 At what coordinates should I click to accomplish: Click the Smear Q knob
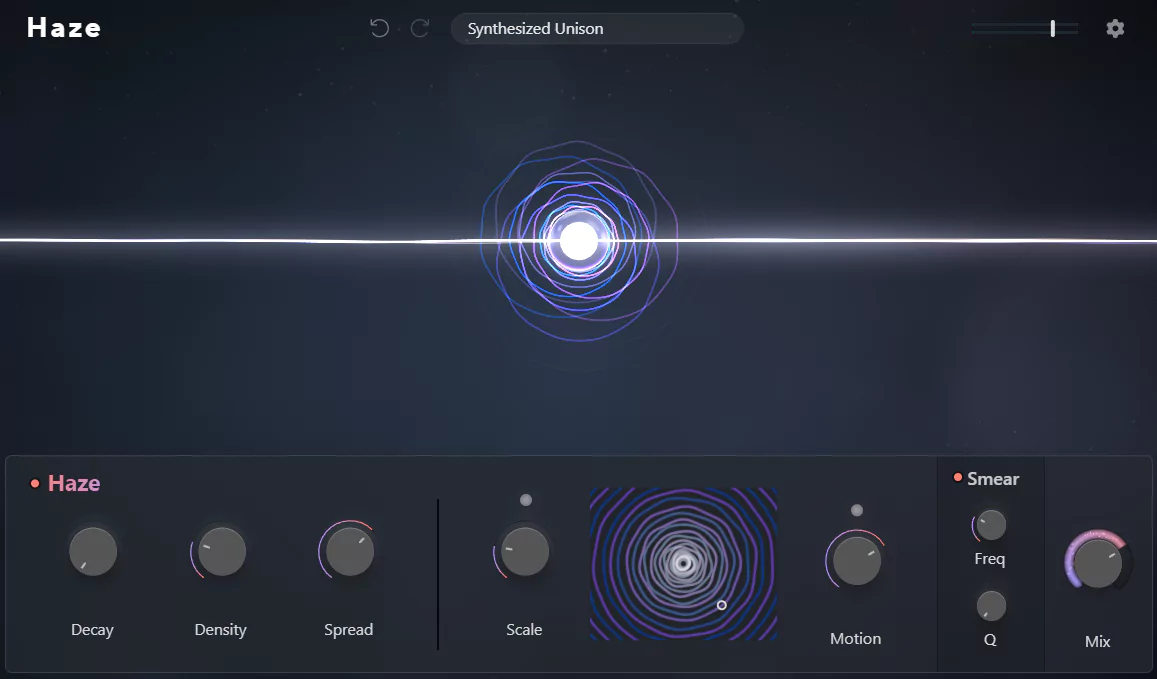(991, 605)
